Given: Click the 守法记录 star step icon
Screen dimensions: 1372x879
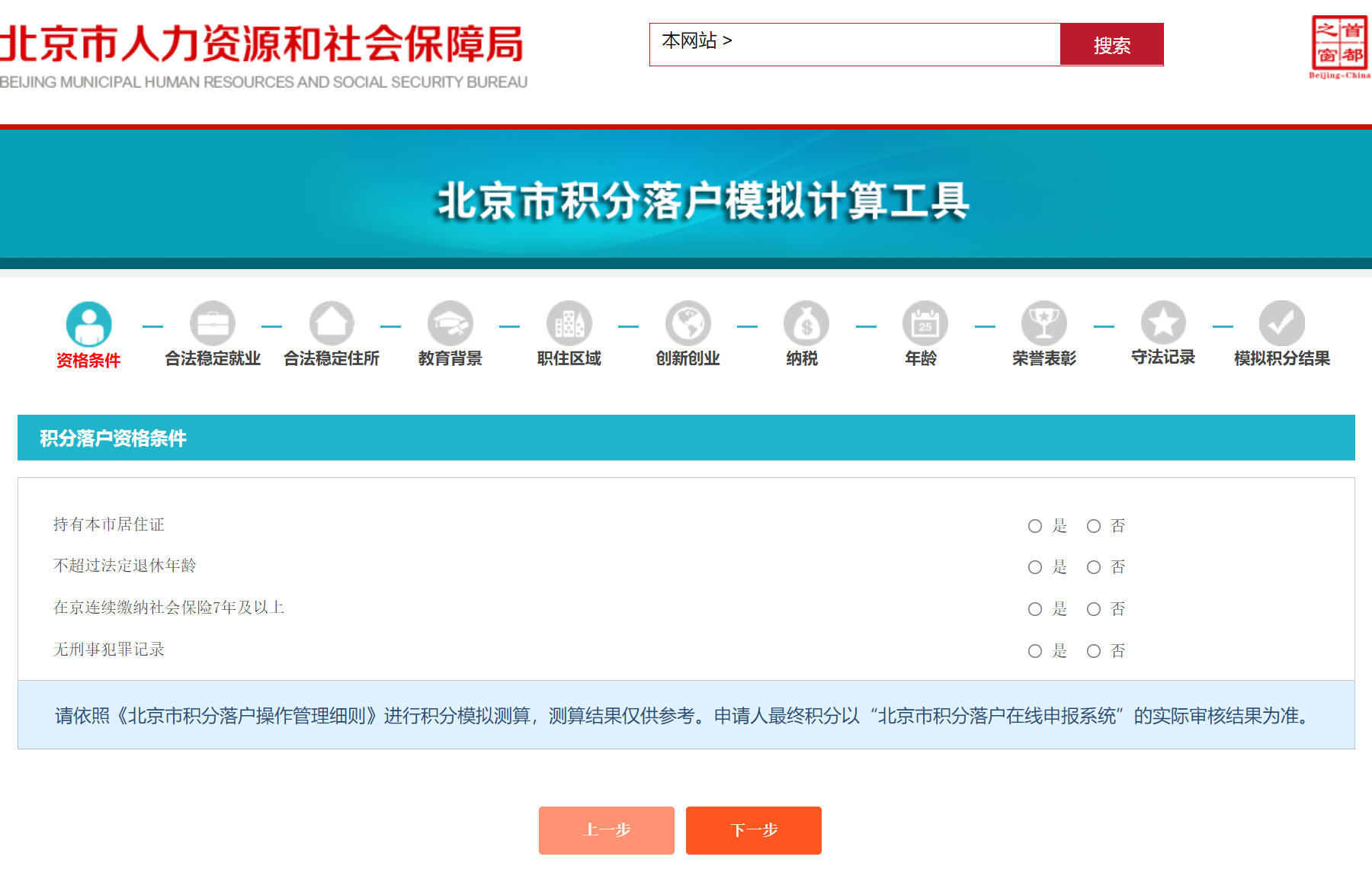Looking at the screenshot, I should click(1163, 324).
